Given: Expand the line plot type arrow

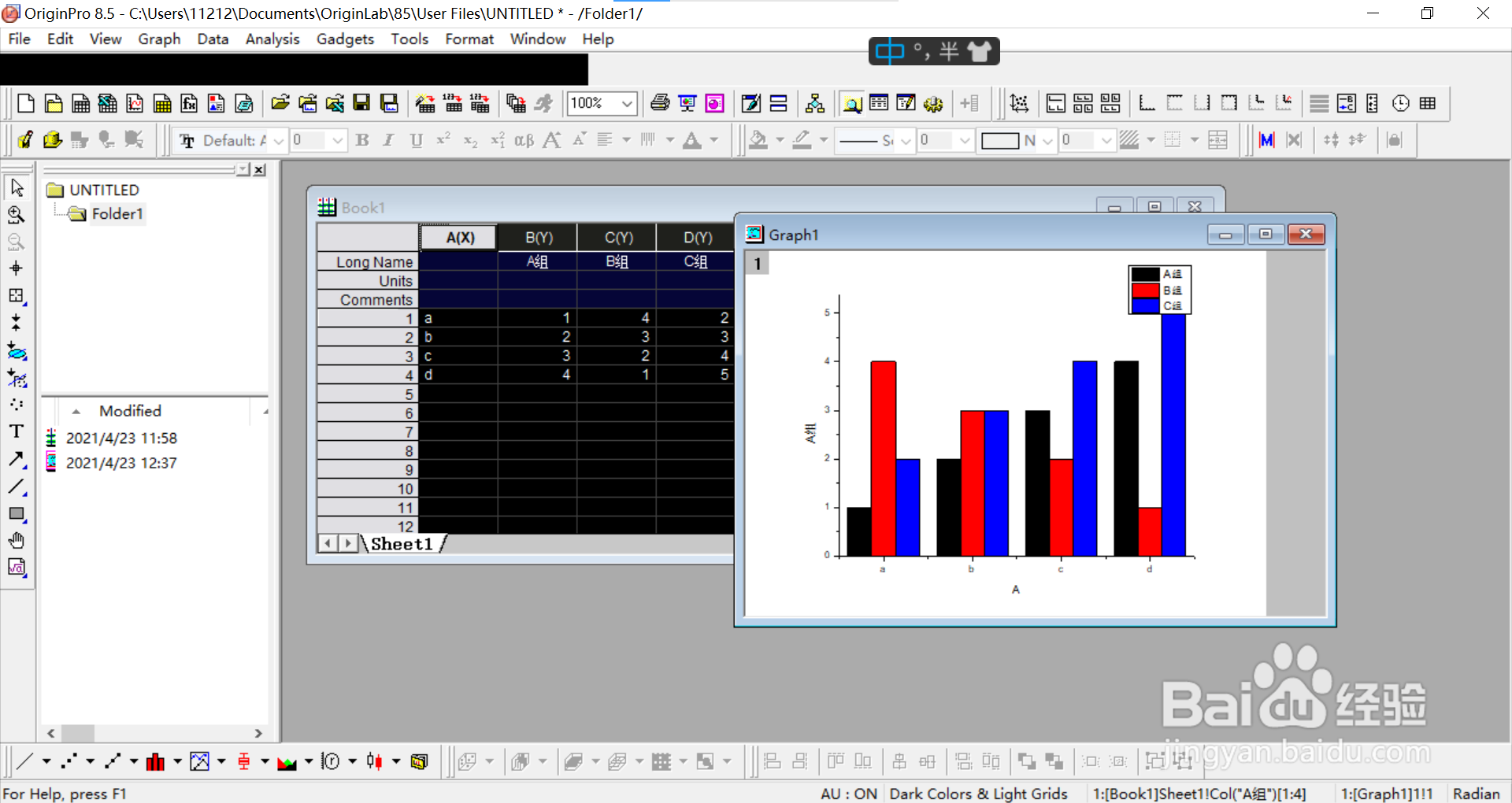Looking at the screenshot, I should 46,761.
